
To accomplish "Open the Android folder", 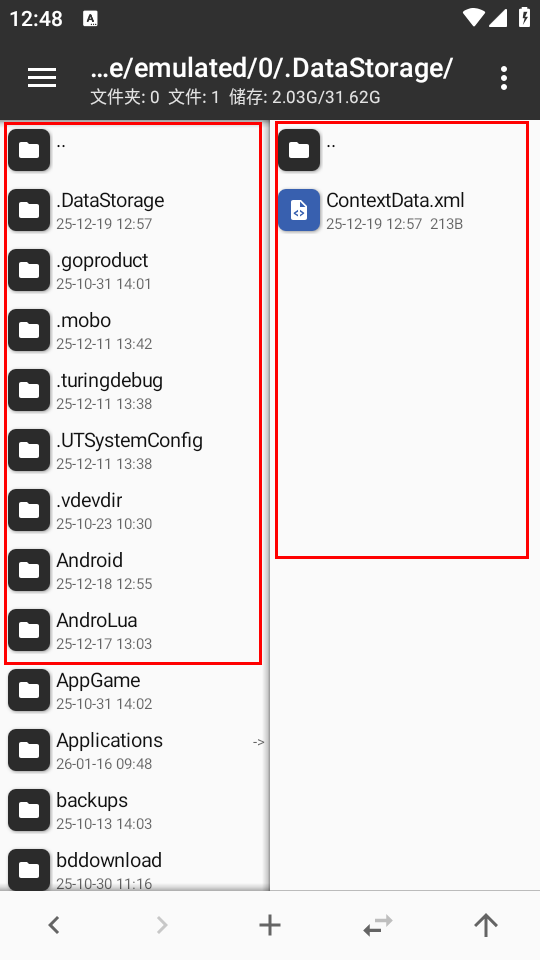I will tap(135, 570).
